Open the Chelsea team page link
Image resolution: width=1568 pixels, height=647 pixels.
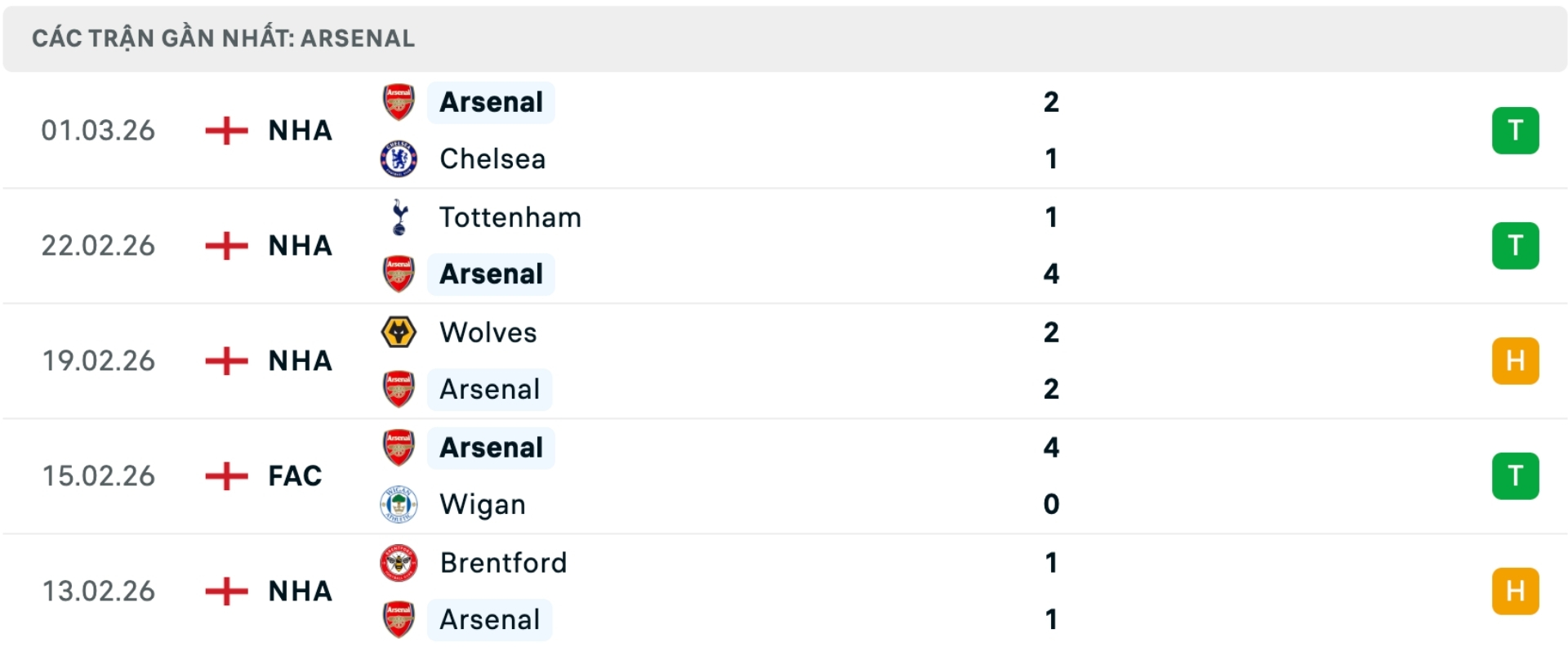point(492,159)
